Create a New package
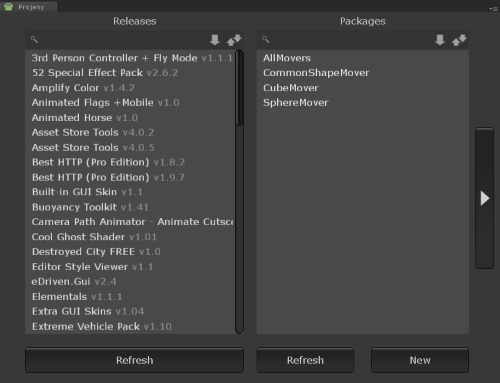 [x=420, y=360]
